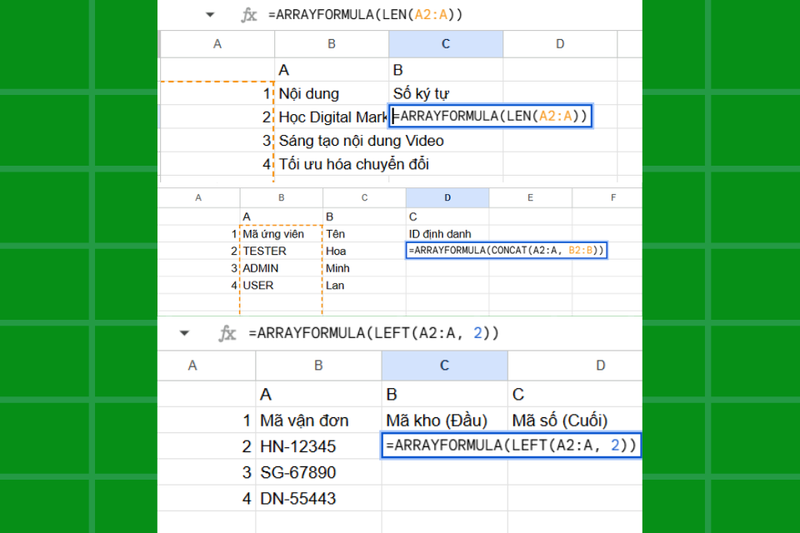Viewport: 800px width, 533px height.
Task: Select highlighted column C header in bottom sheet
Action: [444, 365]
